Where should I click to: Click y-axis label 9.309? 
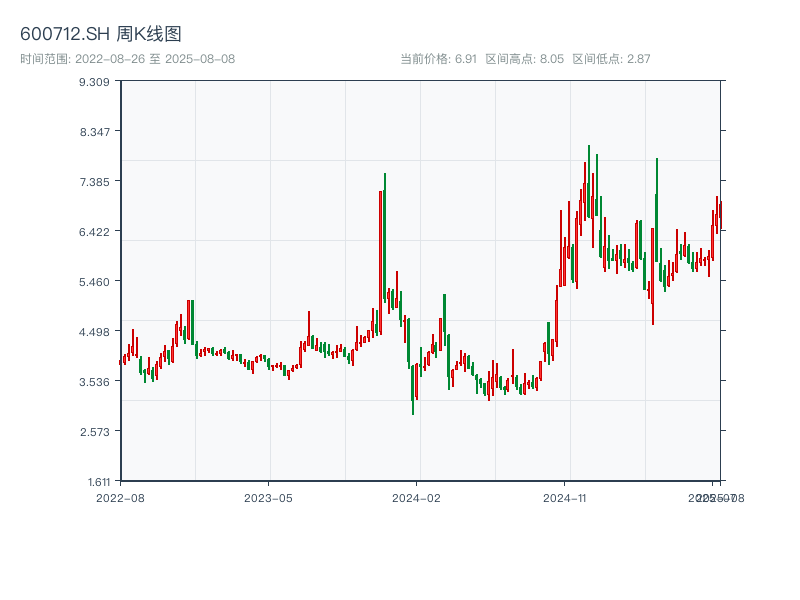point(94,82)
